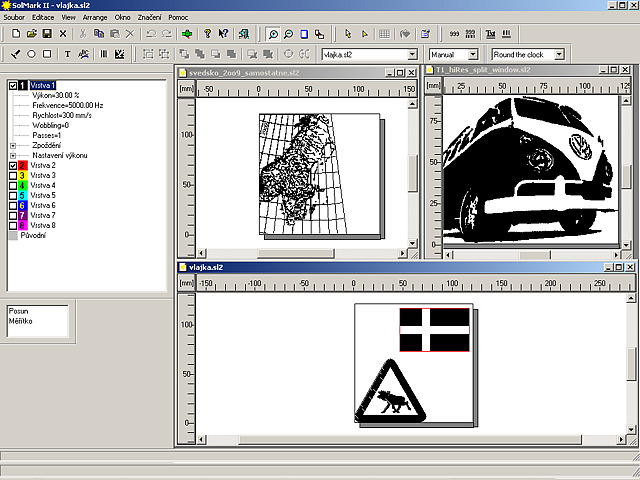Enable the Vrstva 3 layer checkbox
The image size is (640, 480).
pyautogui.click(x=13, y=176)
